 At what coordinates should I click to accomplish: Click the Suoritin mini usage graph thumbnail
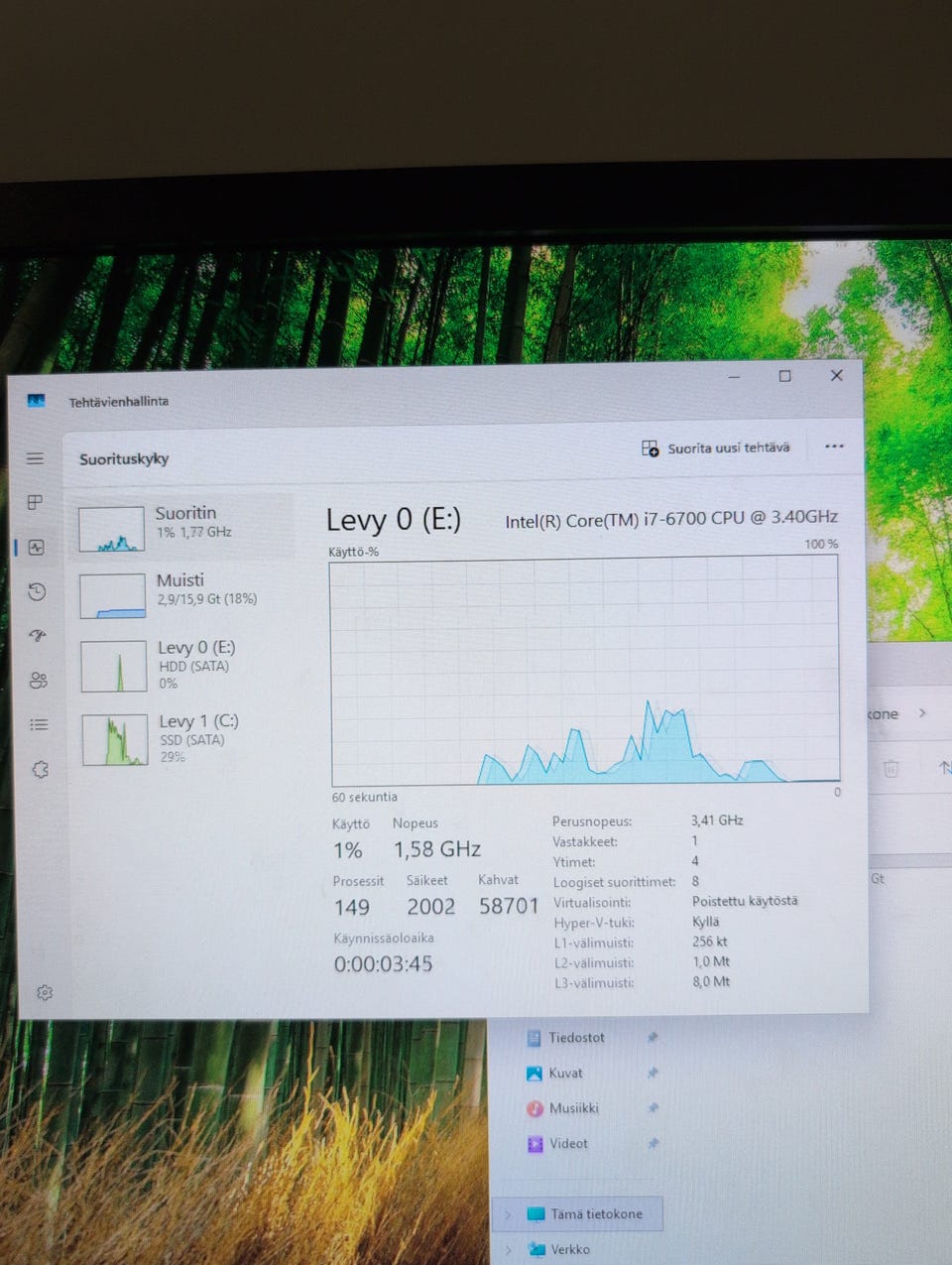click(111, 529)
